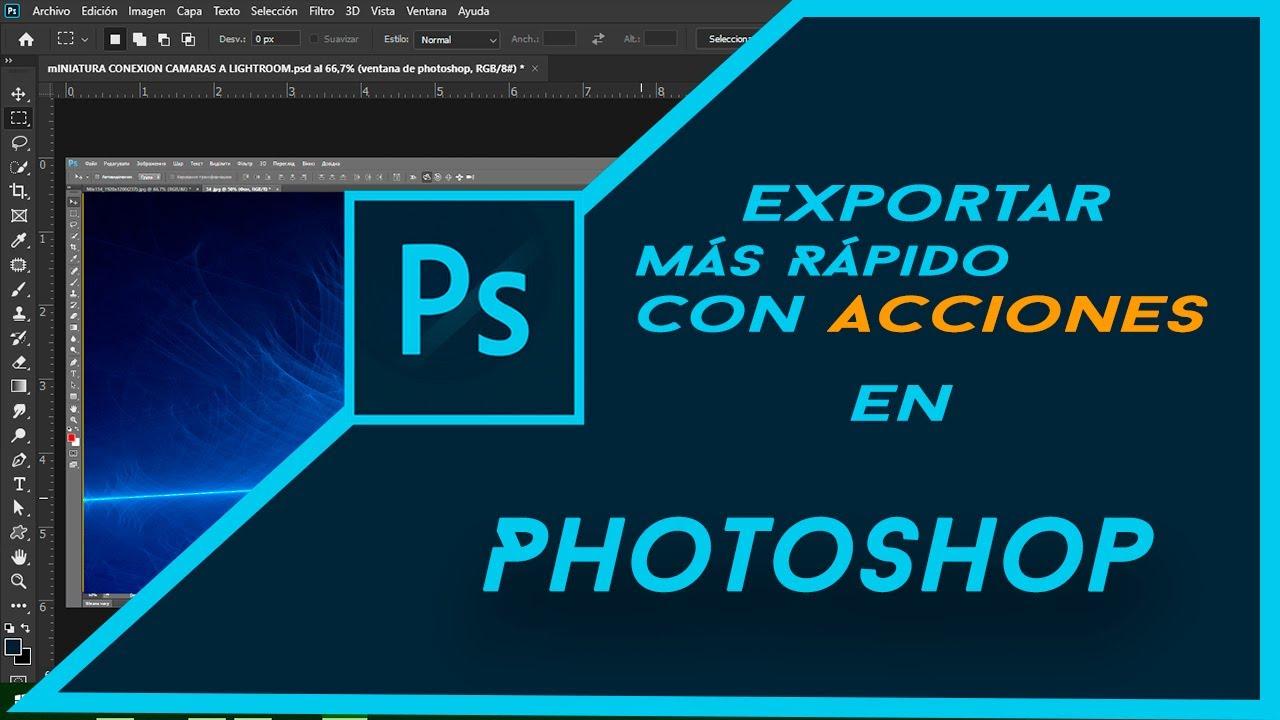Choose the Intersect with selection mode
The width and height of the screenshot is (1280, 720).
point(188,39)
